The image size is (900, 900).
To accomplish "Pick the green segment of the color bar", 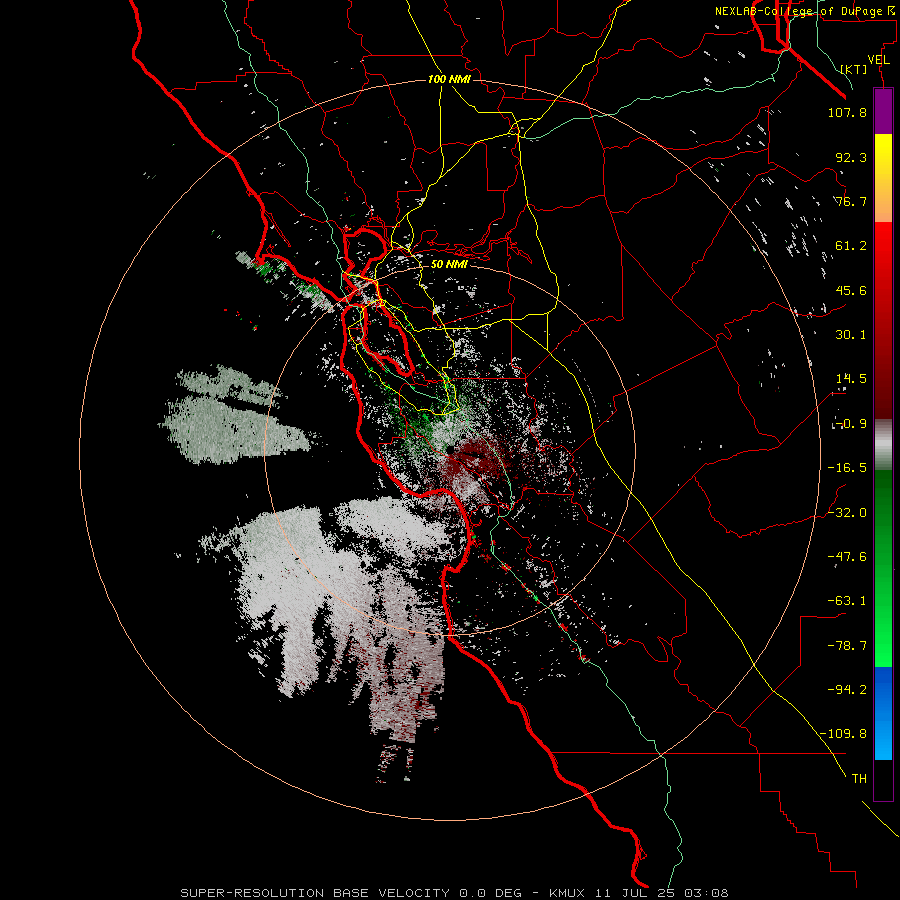I will (x=883, y=568).
